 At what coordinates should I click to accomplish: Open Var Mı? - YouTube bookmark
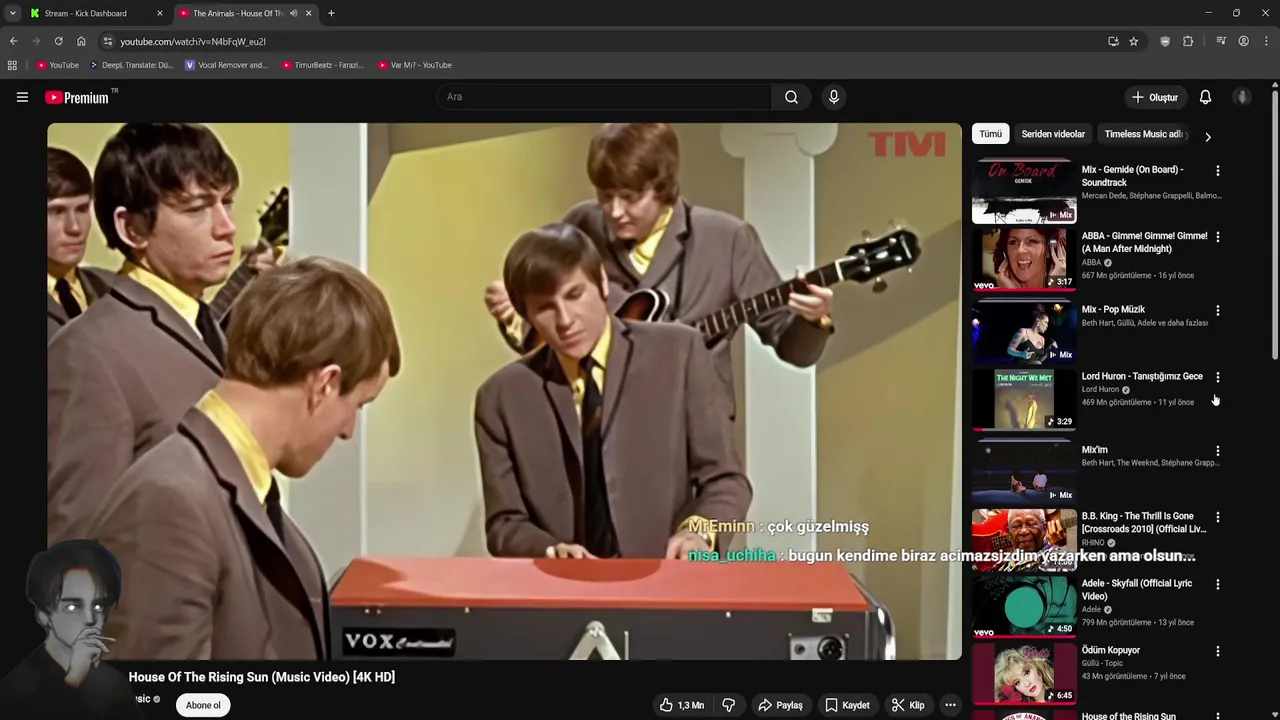pyautogui.click(x=415, y=65)
